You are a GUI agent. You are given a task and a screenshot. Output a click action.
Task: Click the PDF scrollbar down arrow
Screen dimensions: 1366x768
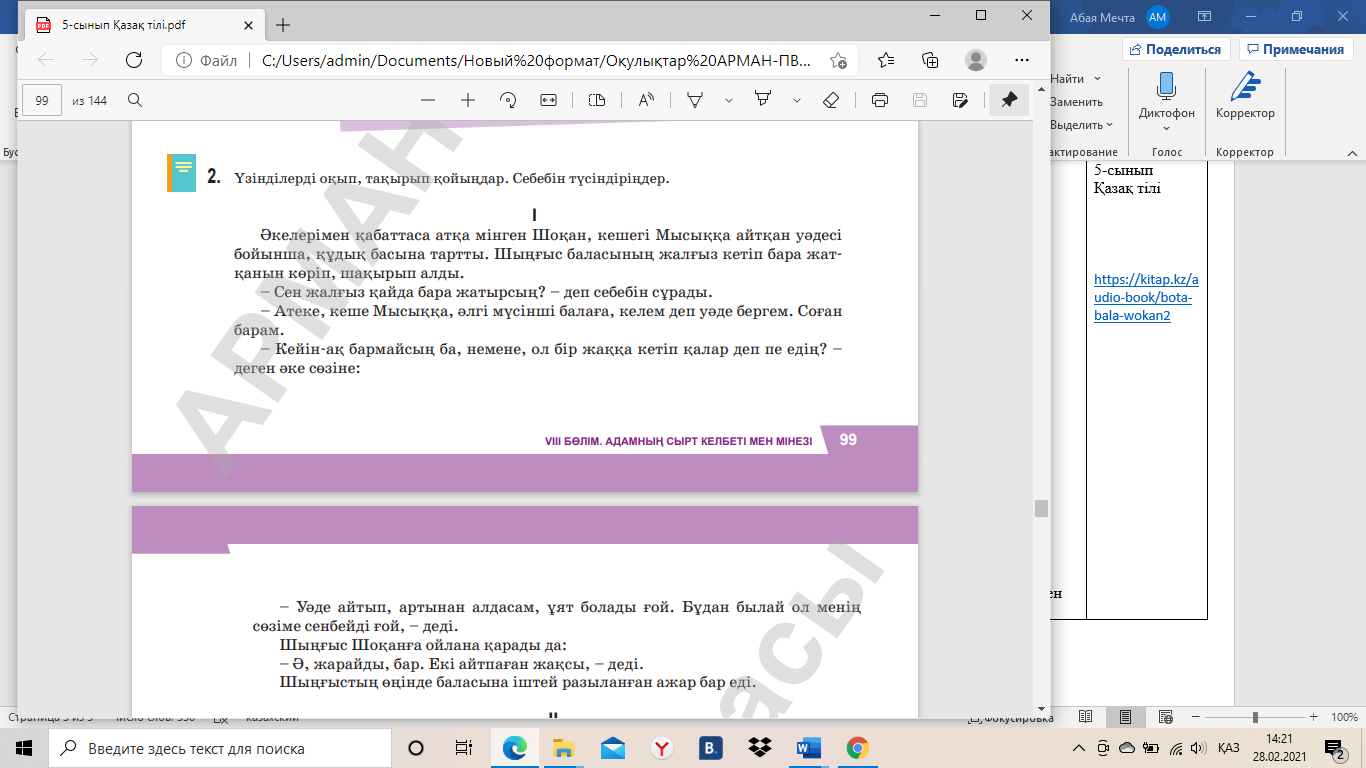[x=1041, y=709]
